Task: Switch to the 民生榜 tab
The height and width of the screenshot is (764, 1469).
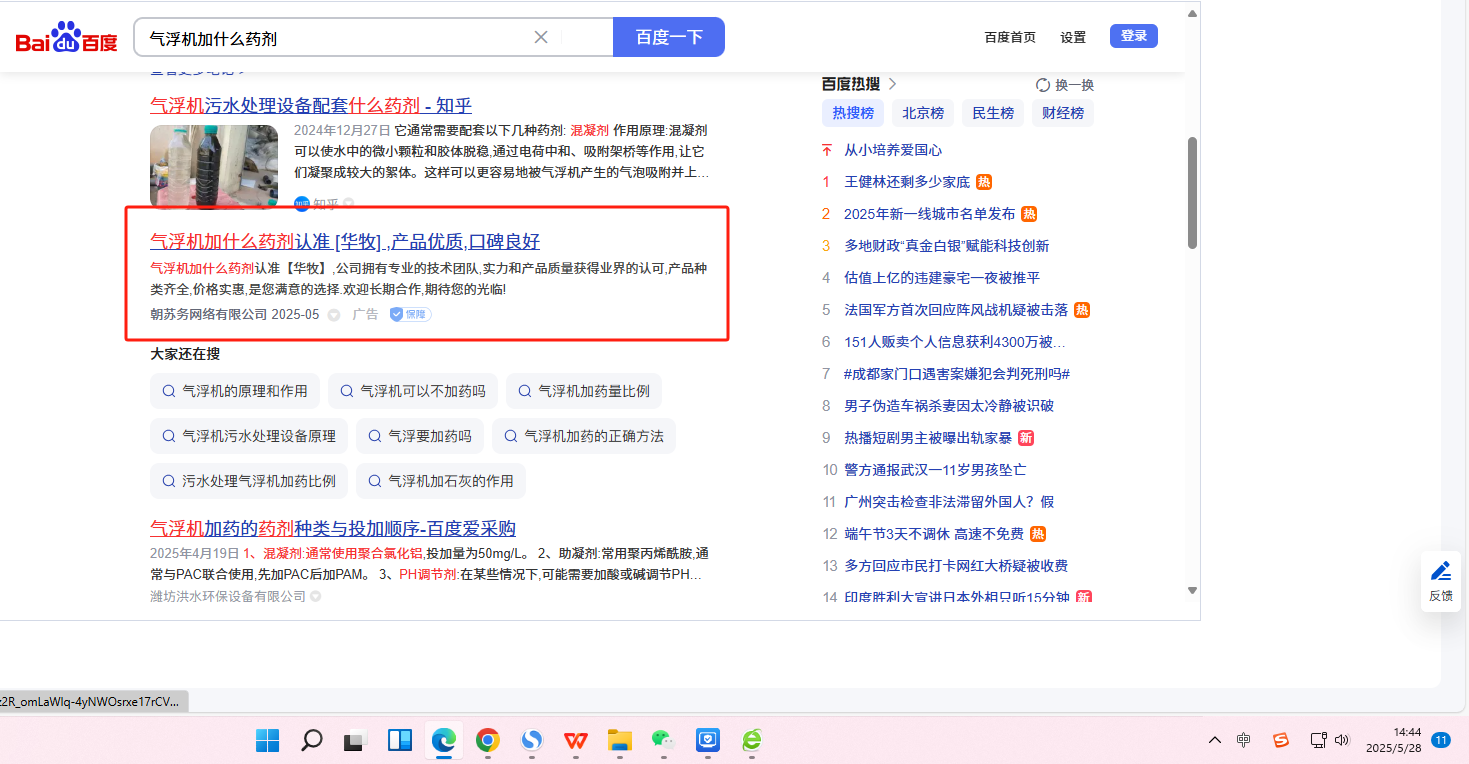Action: (993, 113)
